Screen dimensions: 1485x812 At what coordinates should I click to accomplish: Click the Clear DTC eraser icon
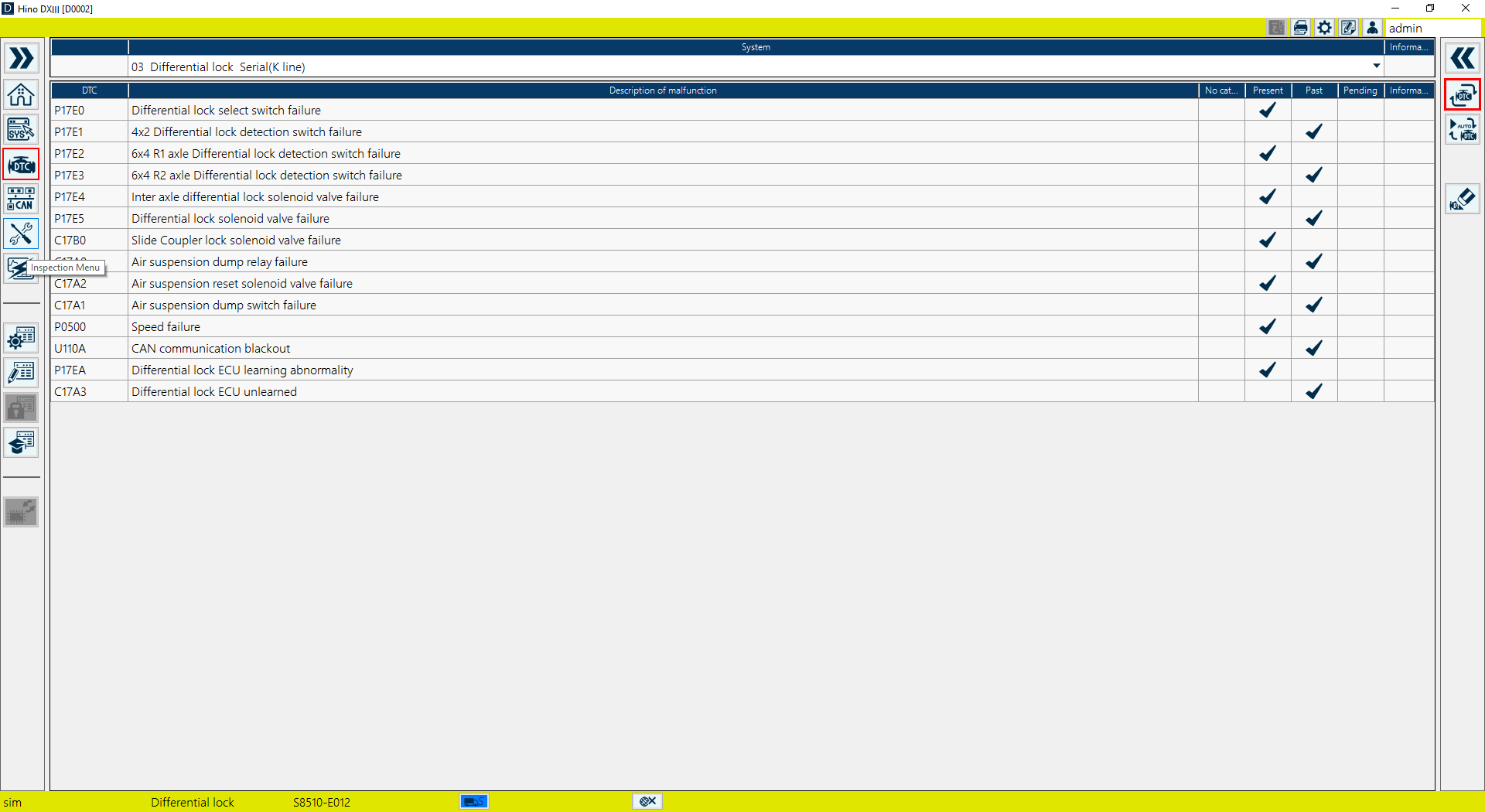[x=1462, y=199]
